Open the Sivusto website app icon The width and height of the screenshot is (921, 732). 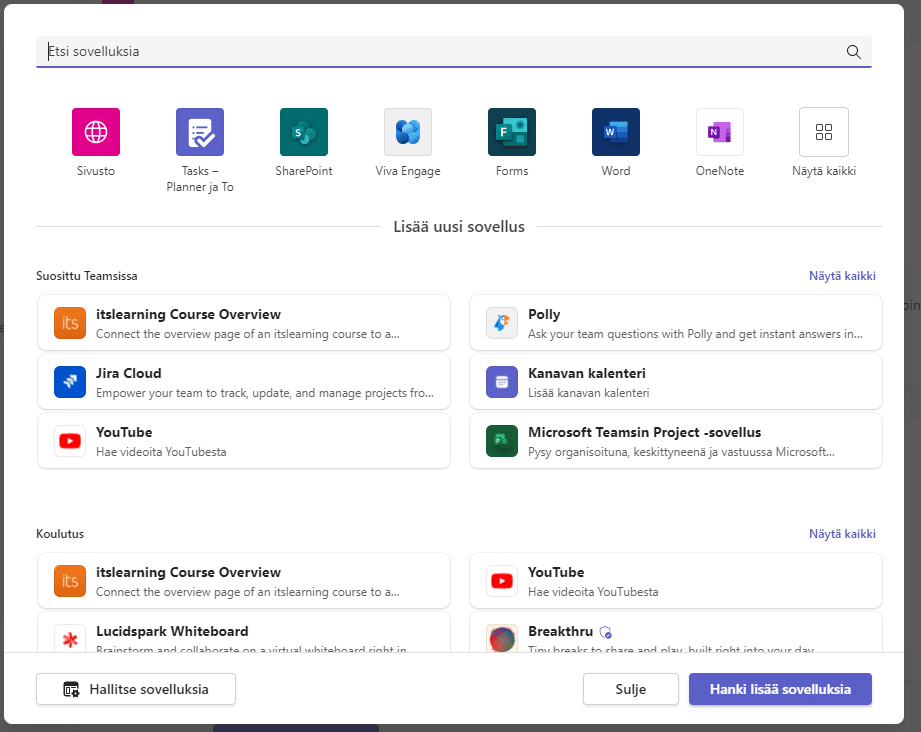96,132
